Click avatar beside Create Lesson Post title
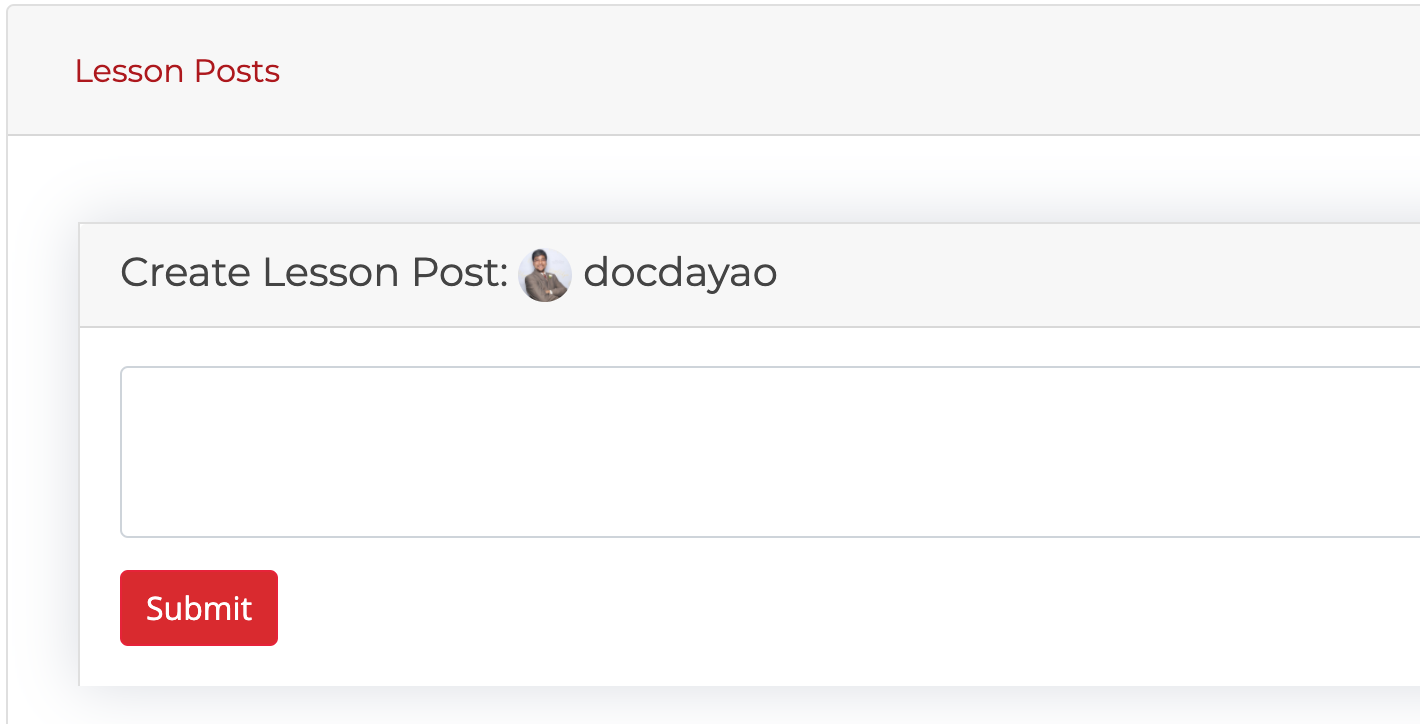Screen dimensions: 1420x724 click(545, 275)
